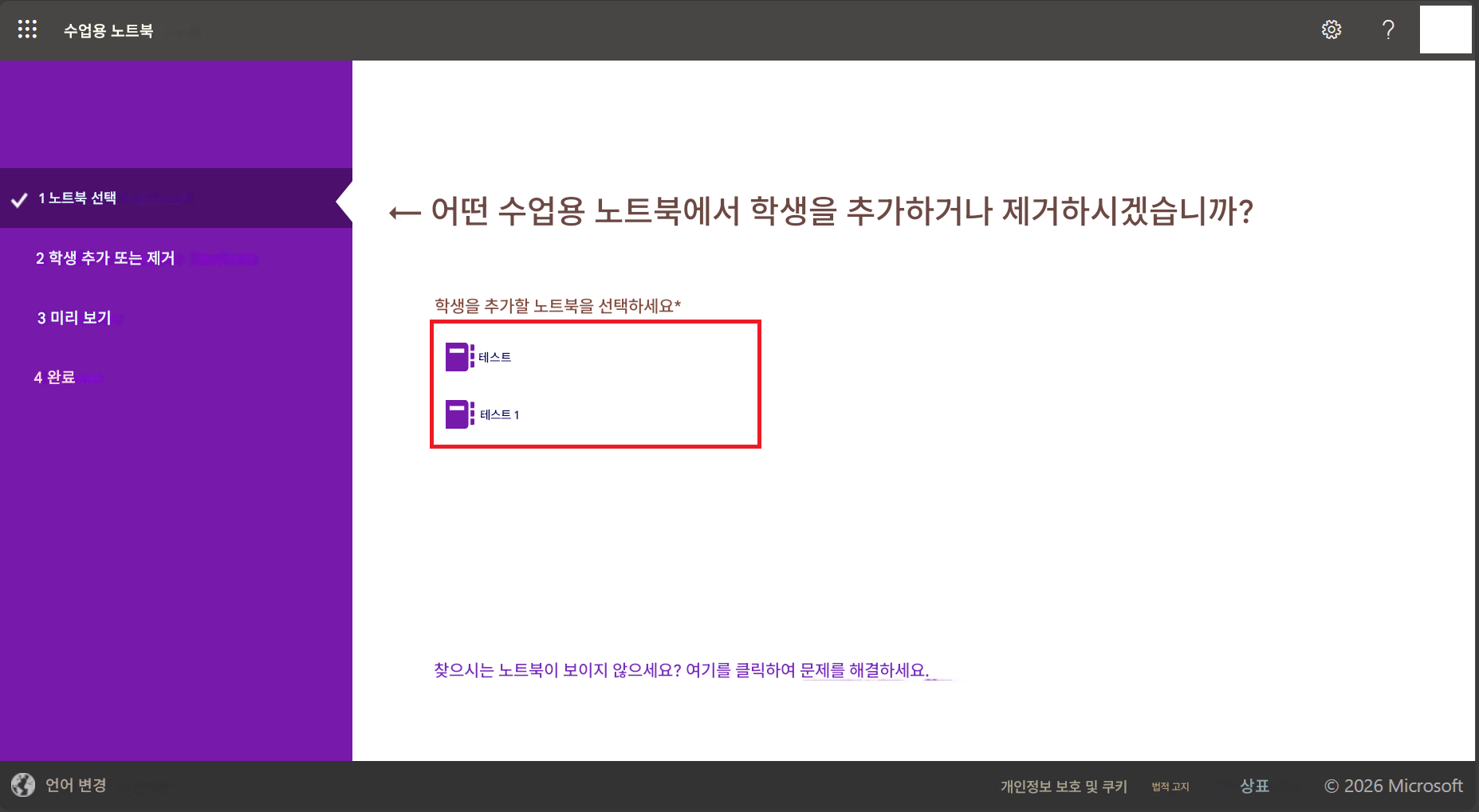Open the help question mark icon

tap(1388, 29)
